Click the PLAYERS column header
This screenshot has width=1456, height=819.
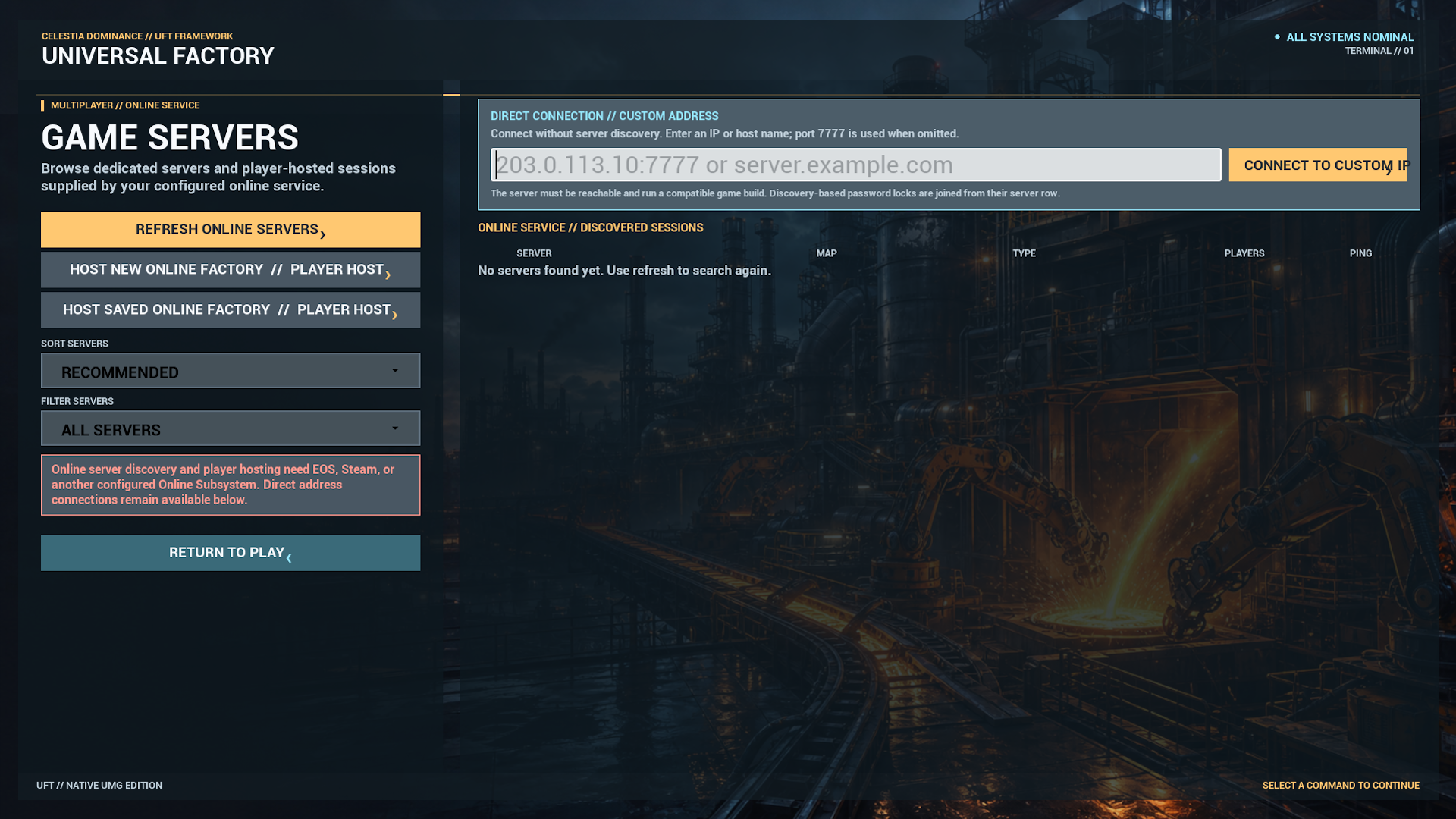(1244, 253)
